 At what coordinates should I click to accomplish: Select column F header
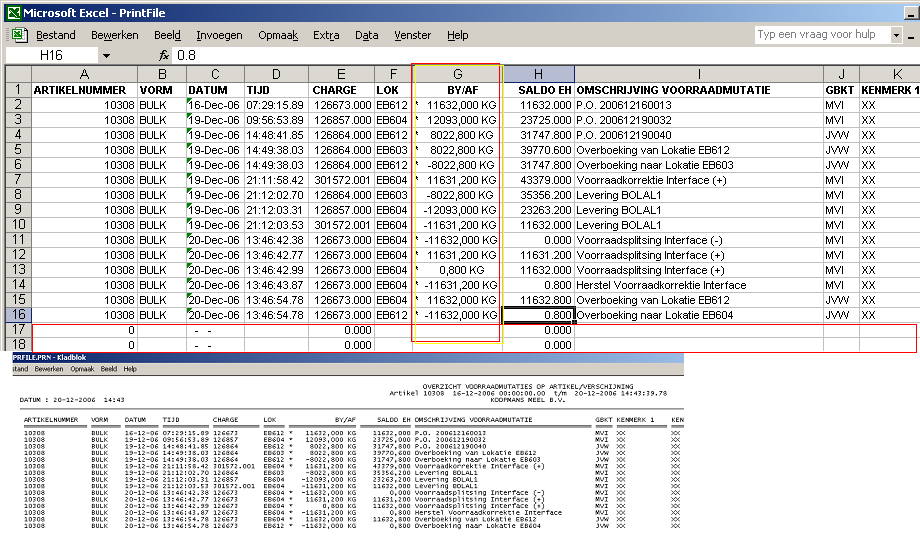pyautogui.click(x=393, y=74)
